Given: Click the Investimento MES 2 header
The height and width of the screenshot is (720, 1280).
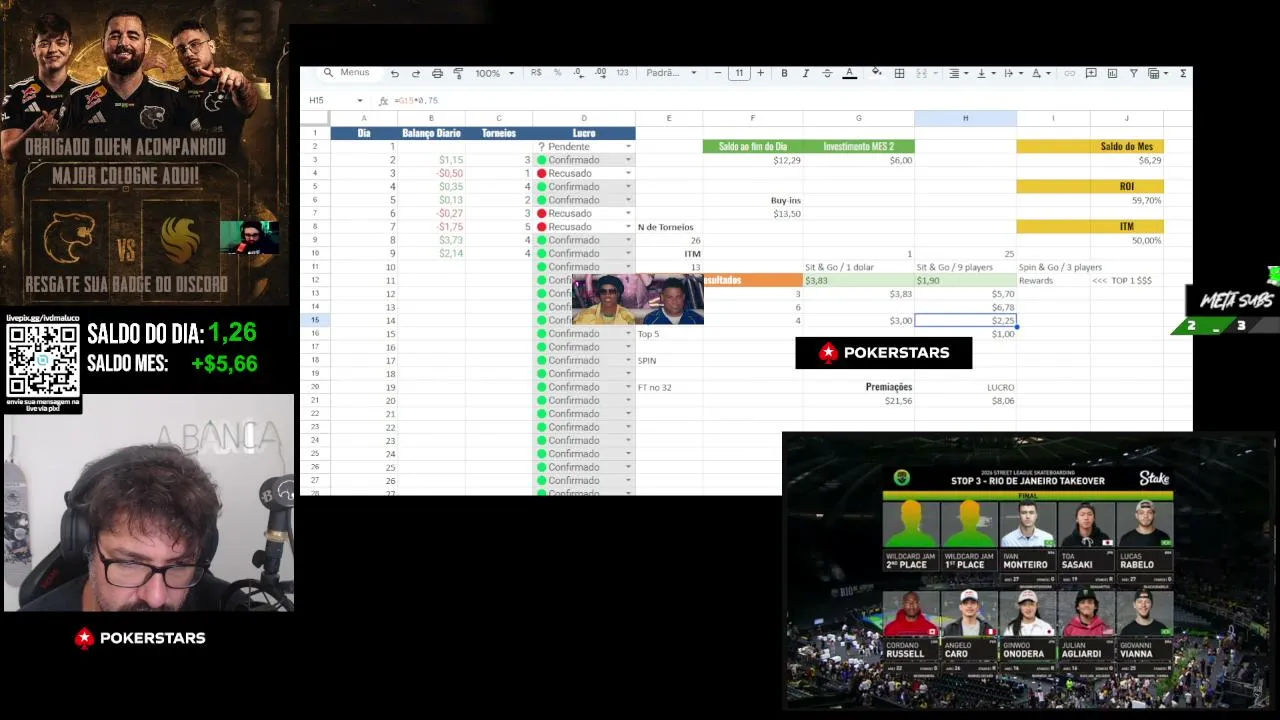Looking at the screenshot, I should (x=859, y=147).
